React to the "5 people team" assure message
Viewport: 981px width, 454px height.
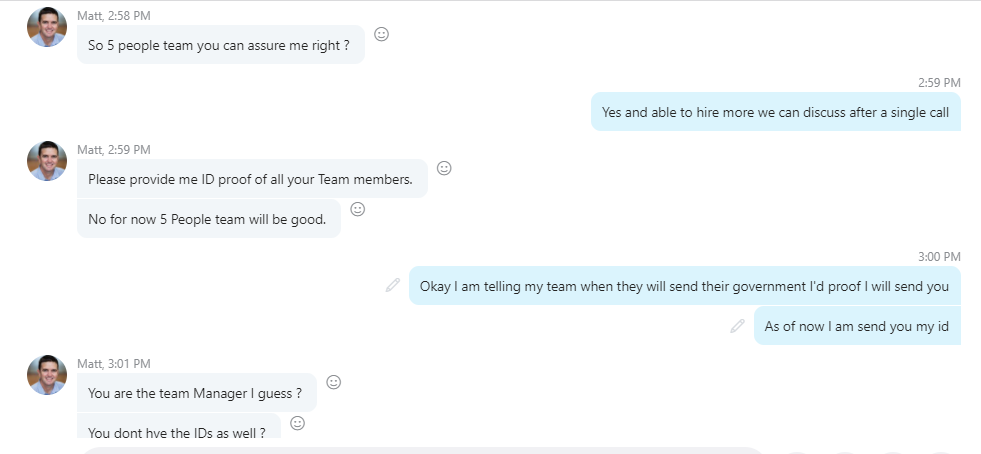click(x=382, y=34)
